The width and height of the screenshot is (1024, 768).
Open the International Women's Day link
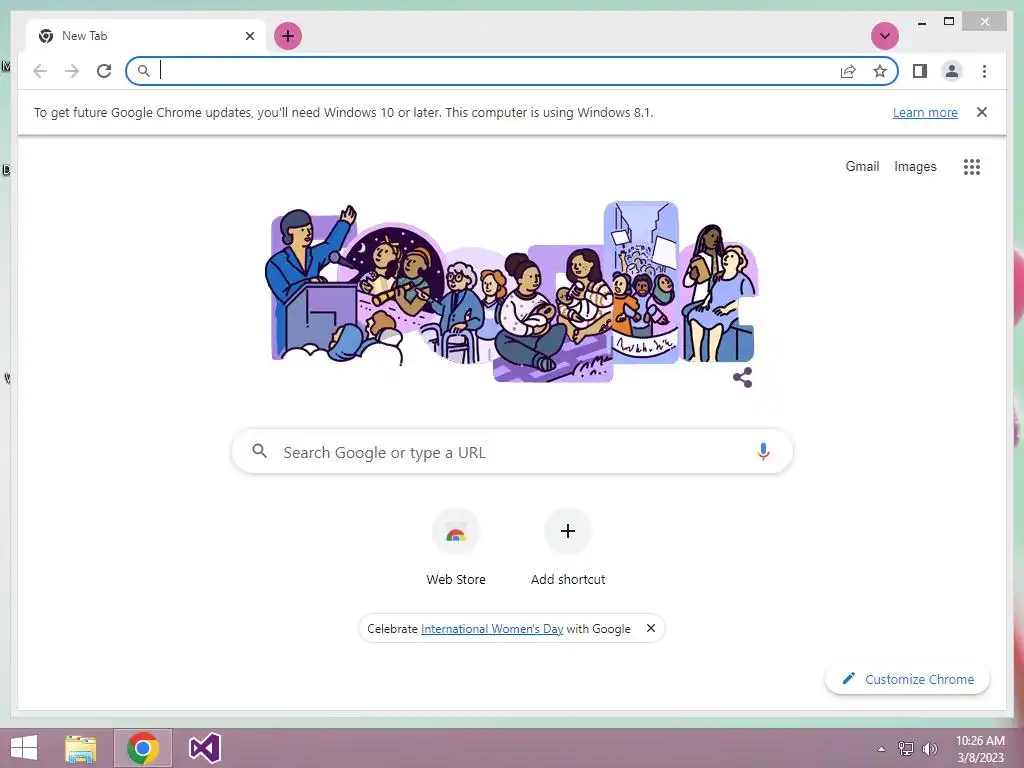[492, 628]
